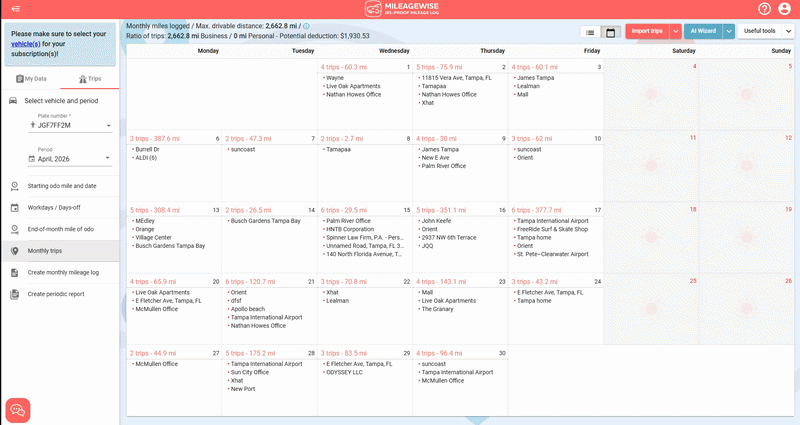Open the Import trips dropdown arrow

click(x=676, y=31)
